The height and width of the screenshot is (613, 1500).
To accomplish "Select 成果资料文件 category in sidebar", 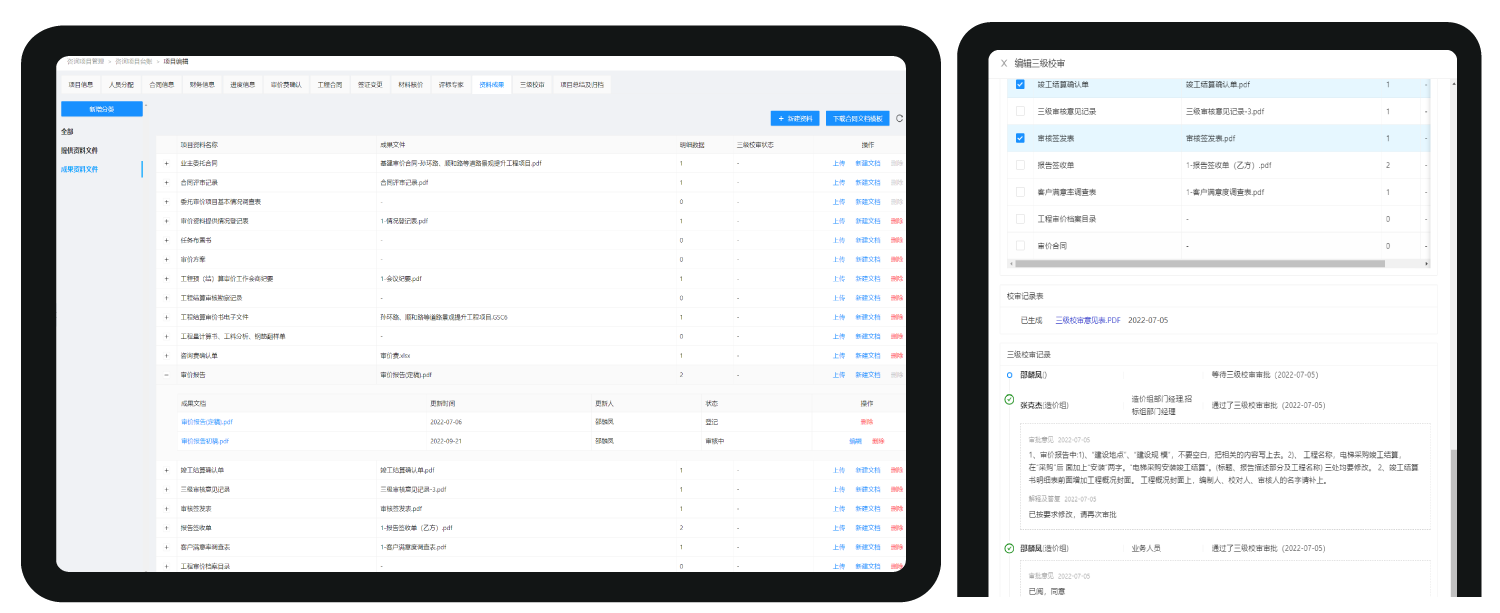I will click(x=79, y=169).
